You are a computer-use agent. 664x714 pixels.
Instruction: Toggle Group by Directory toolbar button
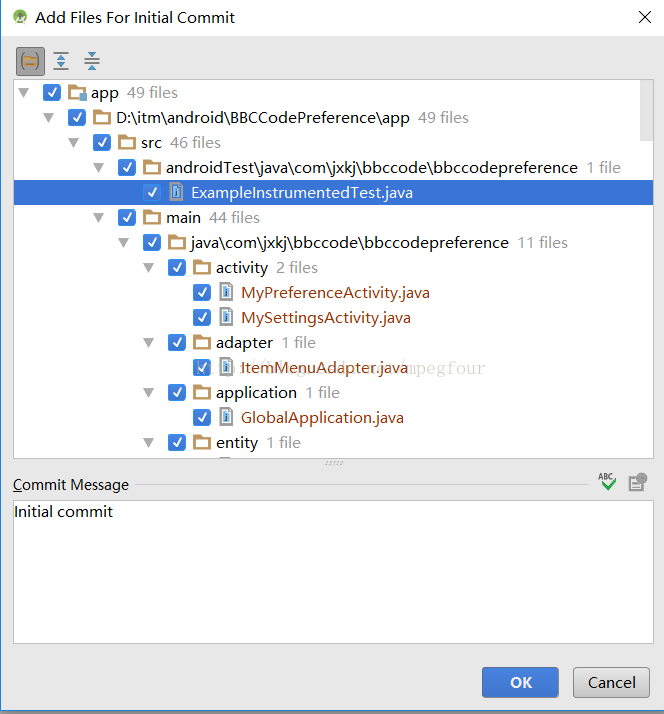tap(30, 61)
